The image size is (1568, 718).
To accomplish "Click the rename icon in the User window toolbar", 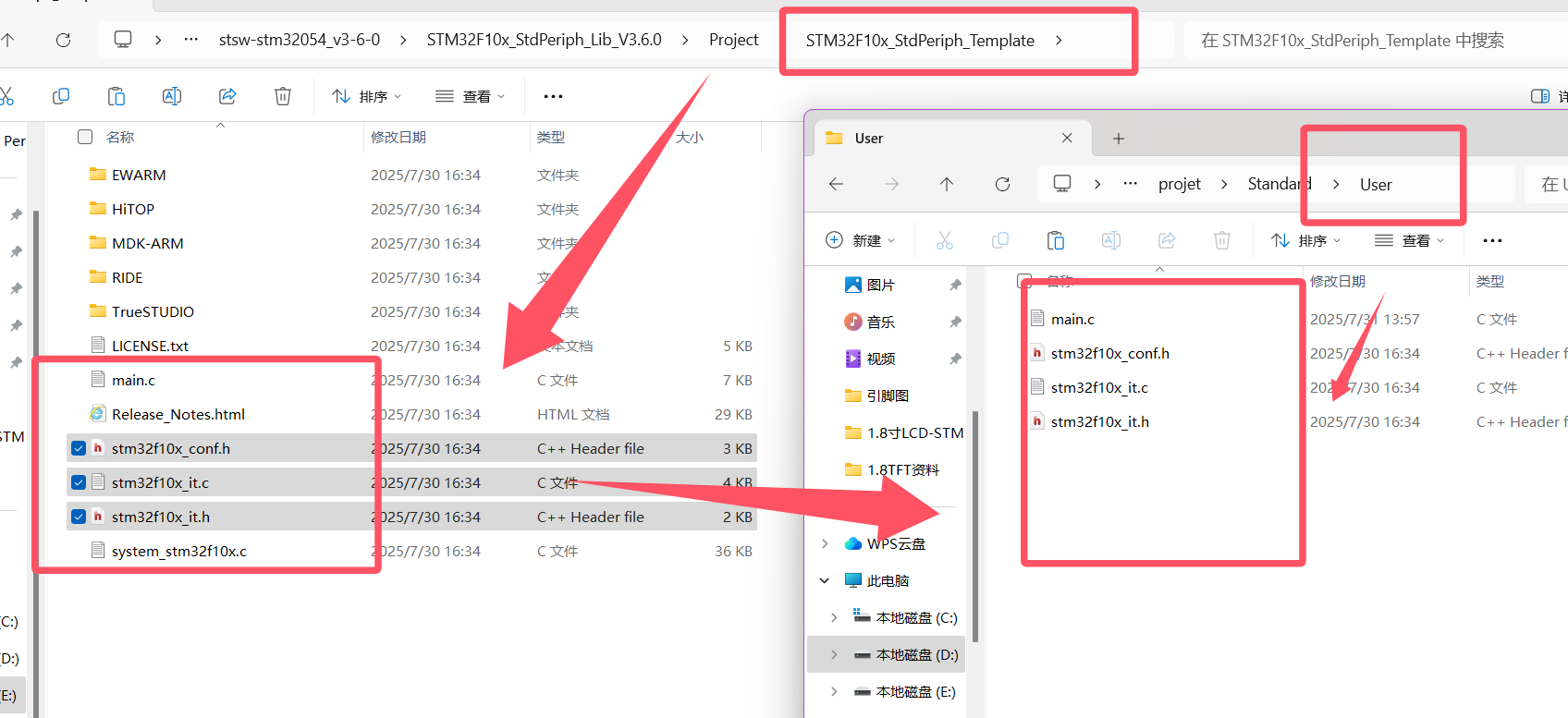I will pyautogui.click(x=1111, y=240).
